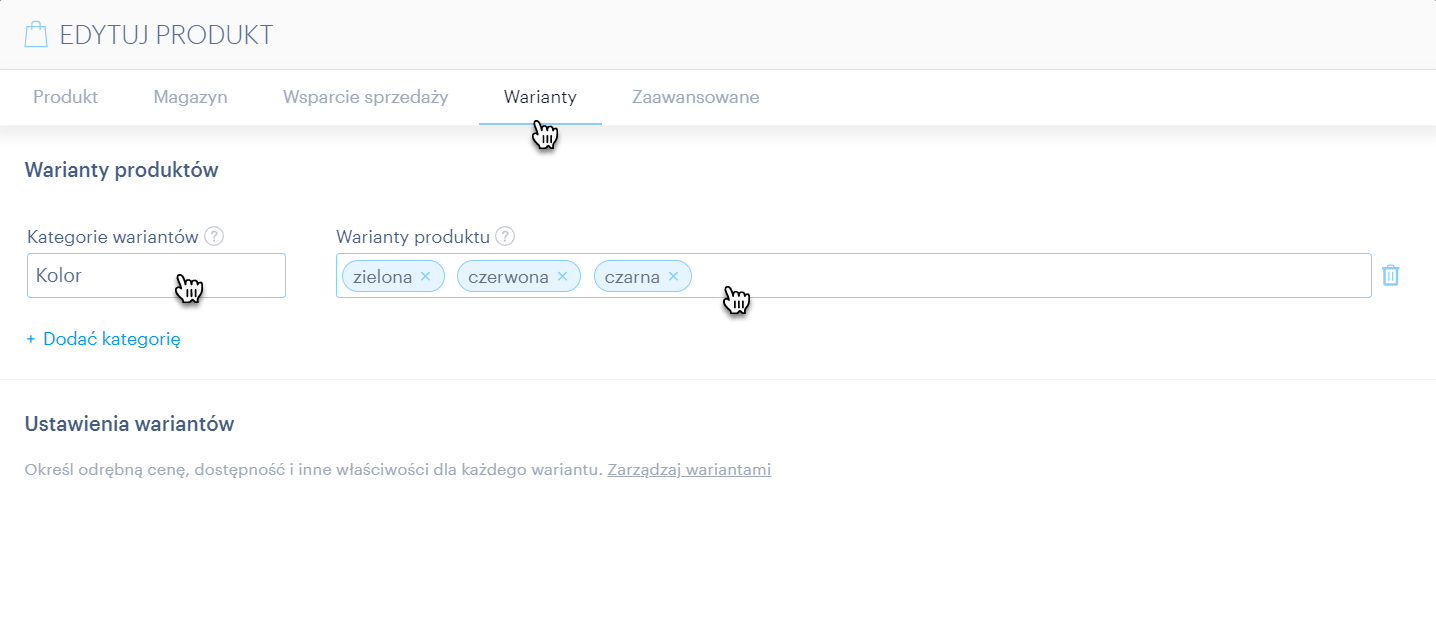Switch to the Magazyn tab
1436x618 pixels.
tap(190, 97)
